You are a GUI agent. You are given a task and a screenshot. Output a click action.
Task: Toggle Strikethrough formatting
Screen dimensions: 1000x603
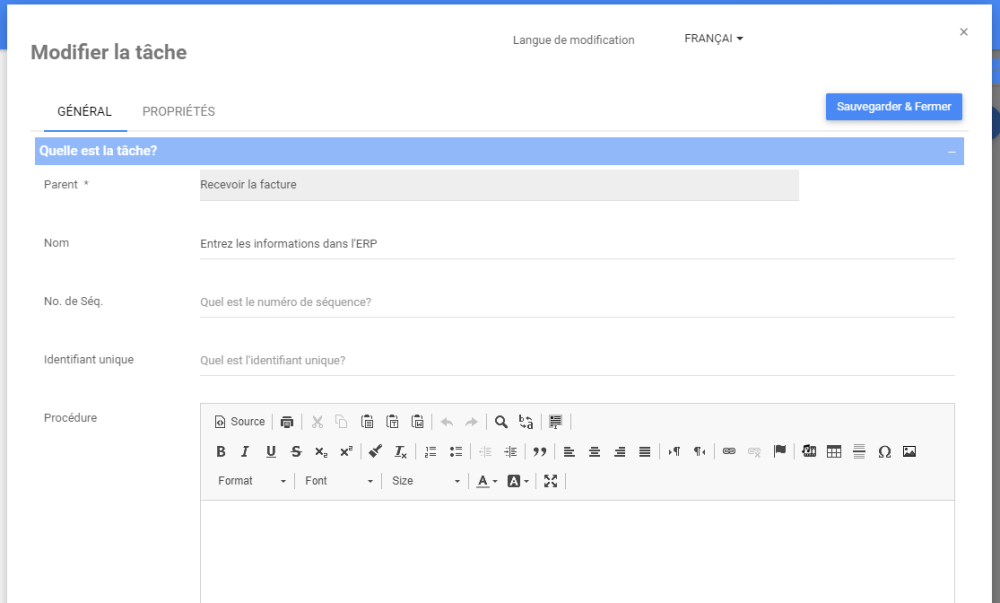coord(296,451)
